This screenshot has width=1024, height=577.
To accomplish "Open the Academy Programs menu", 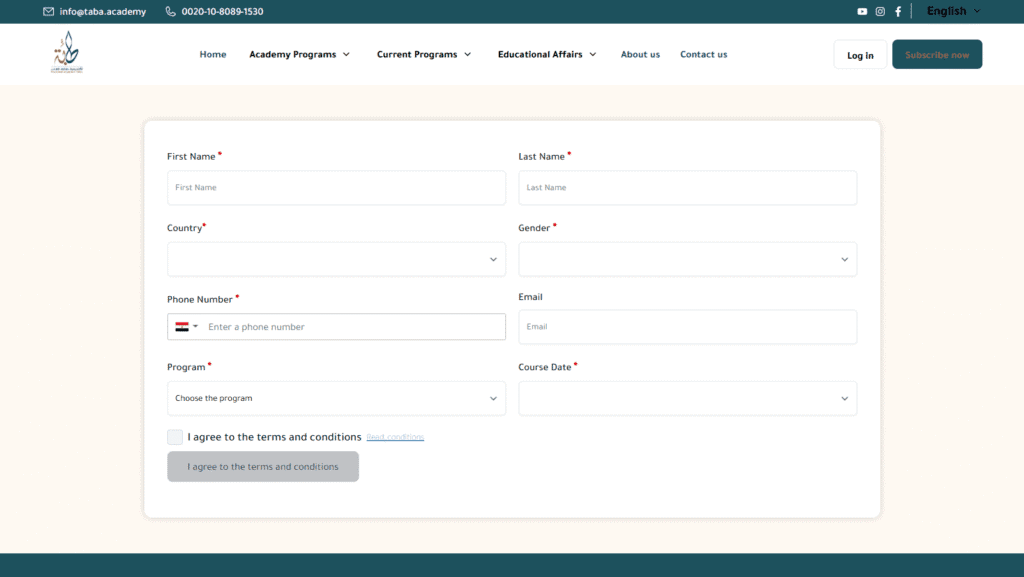I will point(299,55).
